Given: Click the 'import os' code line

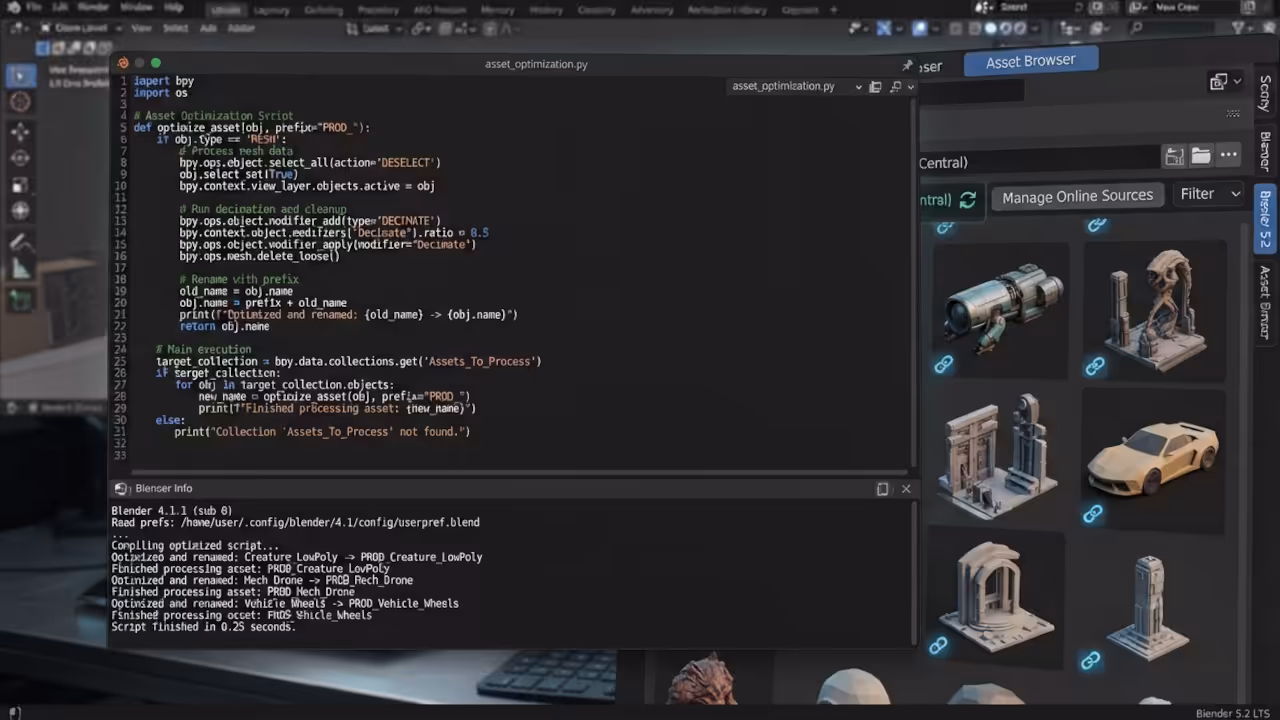Looking at the screenshot, I should click(160, 93).
